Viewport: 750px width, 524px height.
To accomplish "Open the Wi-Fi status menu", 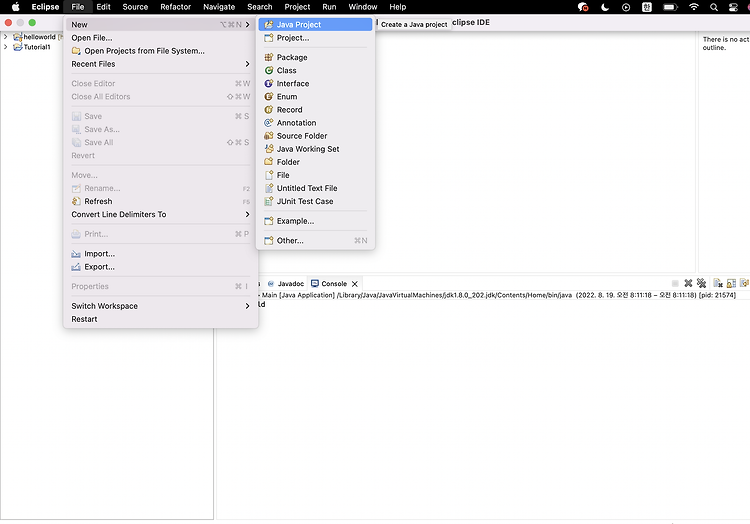I will tap(694, 7).
